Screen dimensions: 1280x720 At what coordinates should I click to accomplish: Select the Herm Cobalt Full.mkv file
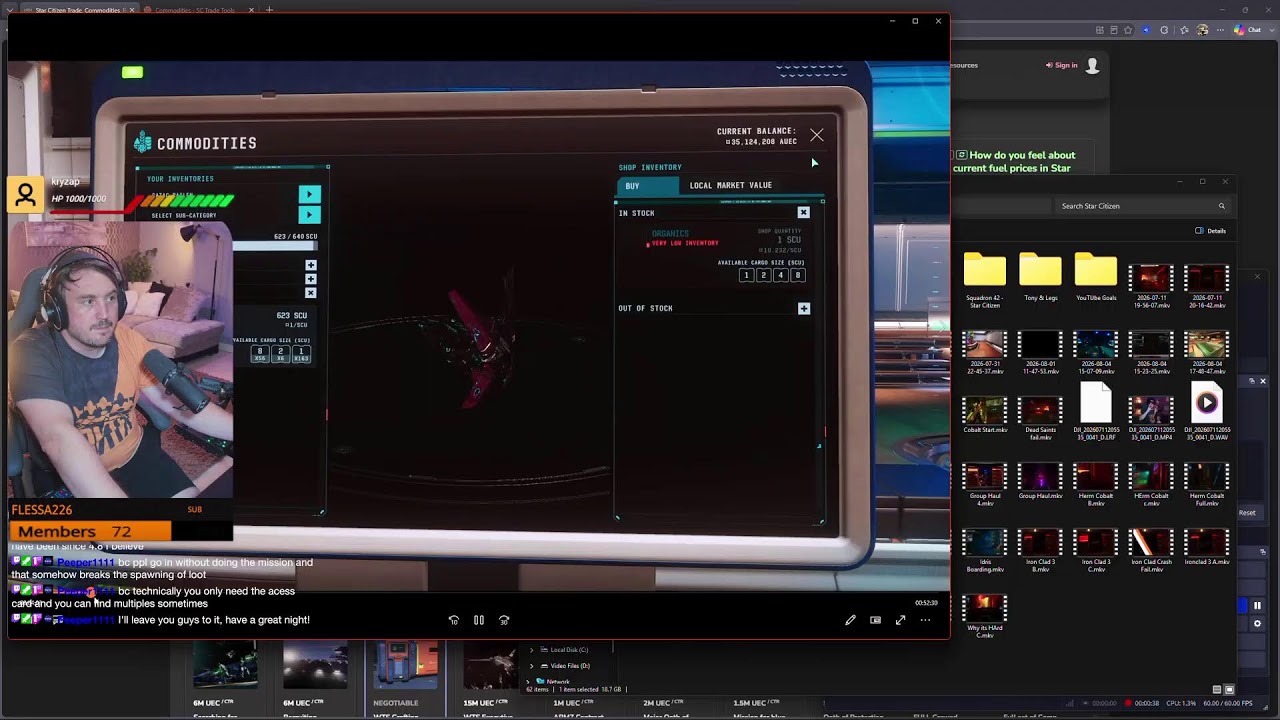point(1207,485)
